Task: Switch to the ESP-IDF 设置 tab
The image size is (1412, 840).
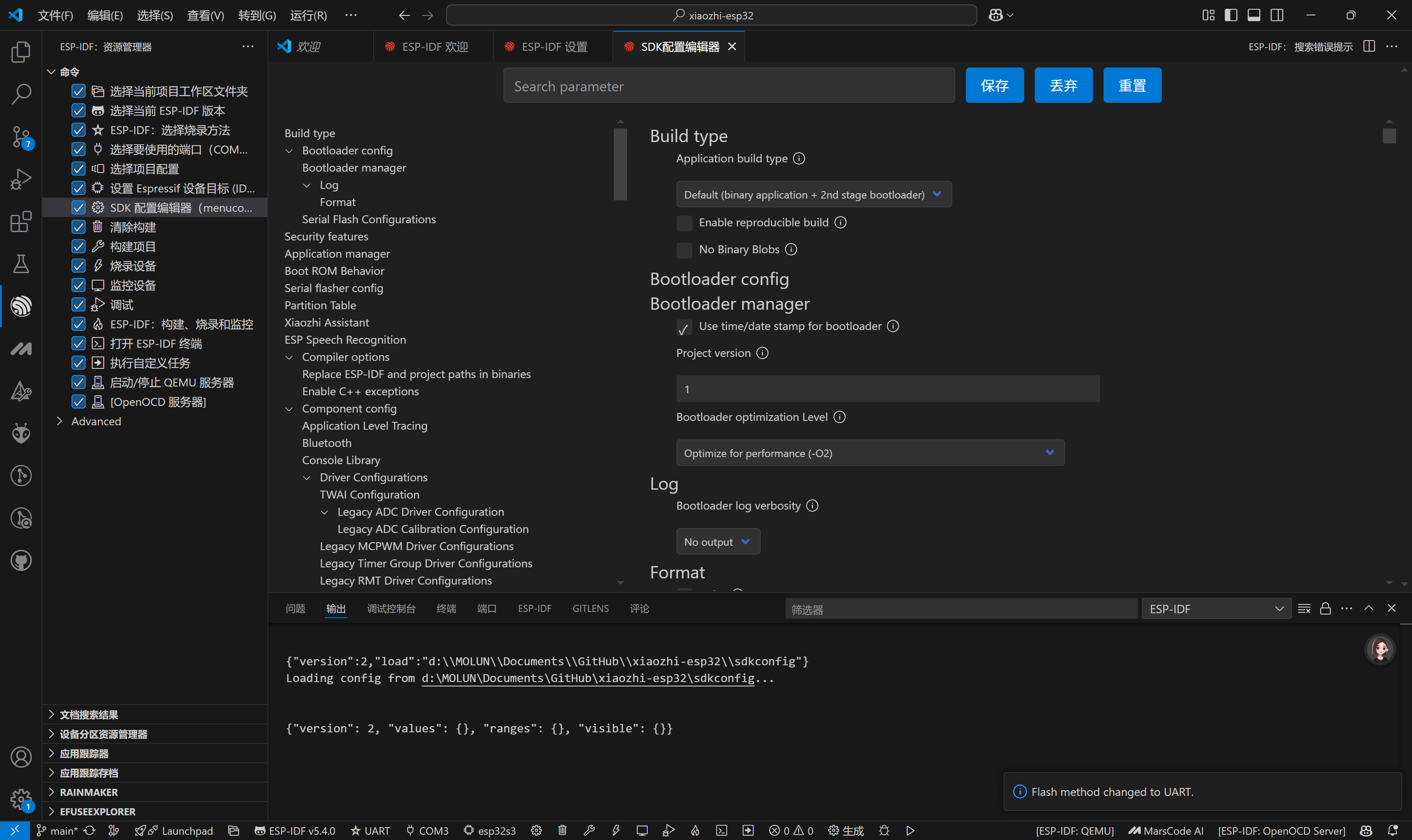Action: point(554,46)
